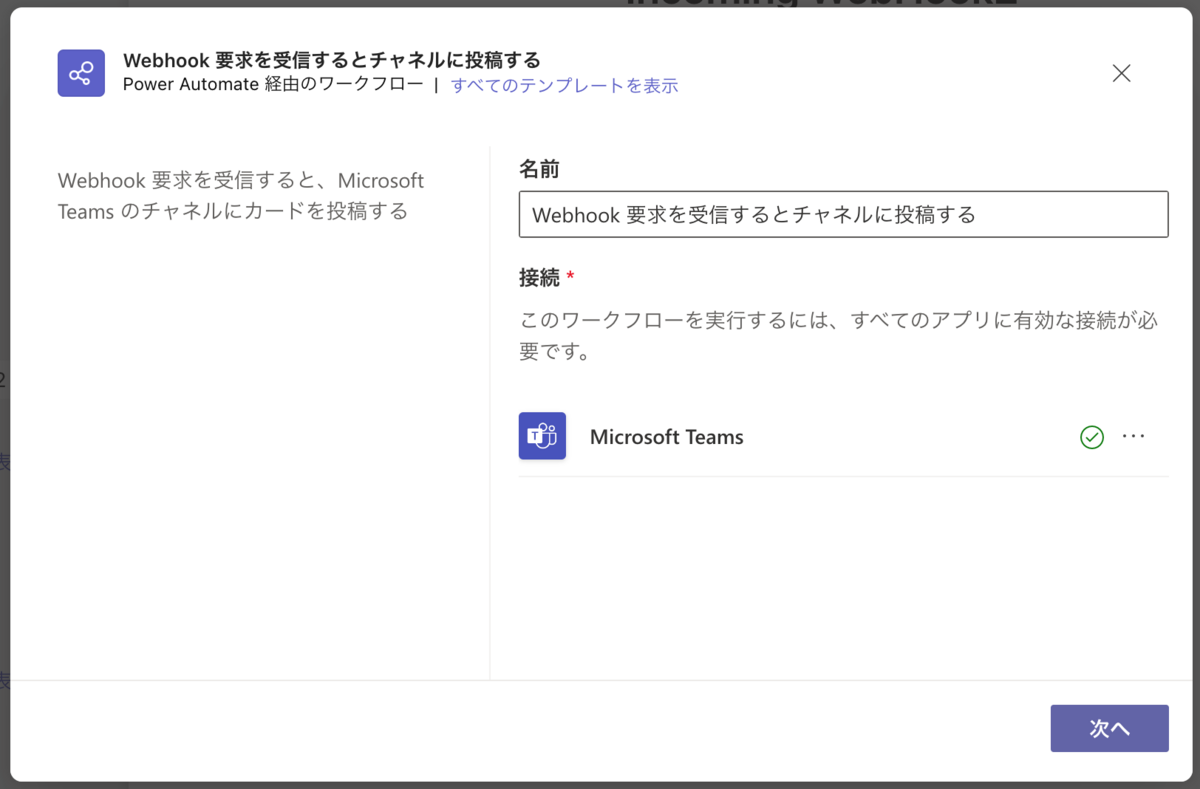Screen dimensions: 1200x789
Task: Click the green connection check mark
Action: click(1092, 437)
